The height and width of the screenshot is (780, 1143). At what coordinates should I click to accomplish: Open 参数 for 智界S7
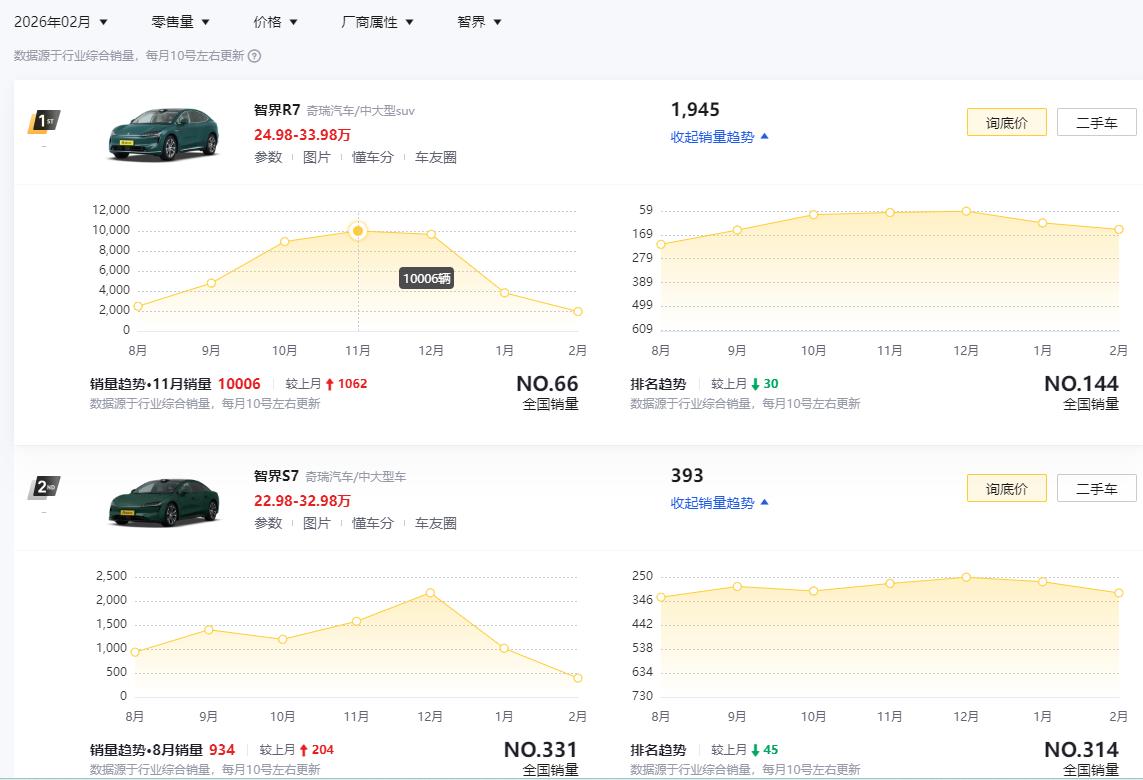[268, 523]
